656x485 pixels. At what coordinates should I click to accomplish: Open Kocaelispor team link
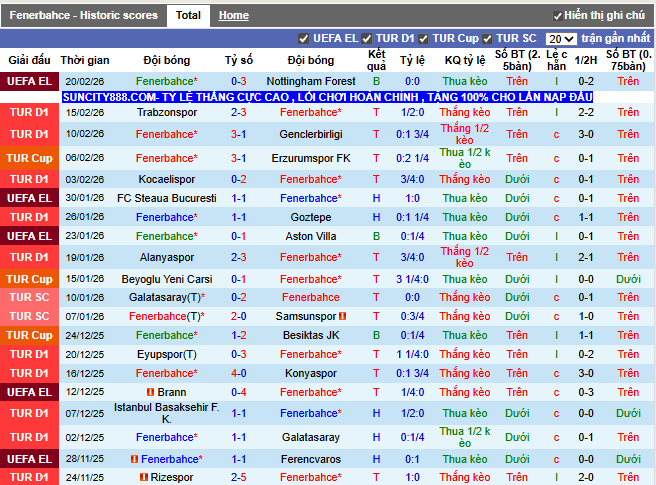(167, 179)
